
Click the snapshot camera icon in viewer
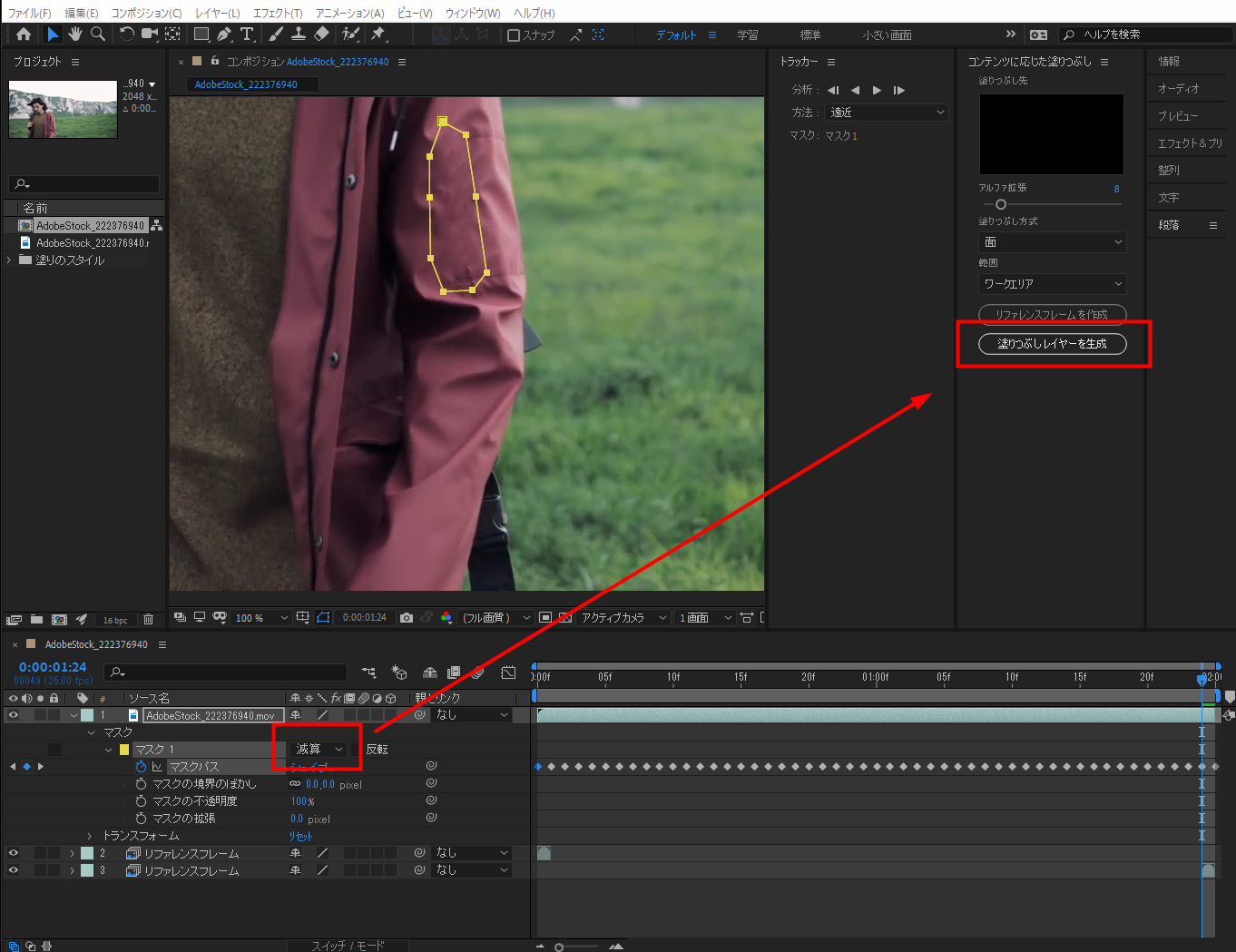407,618
